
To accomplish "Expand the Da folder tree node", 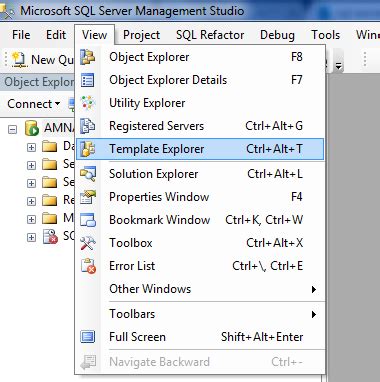I will click(31, 147).
